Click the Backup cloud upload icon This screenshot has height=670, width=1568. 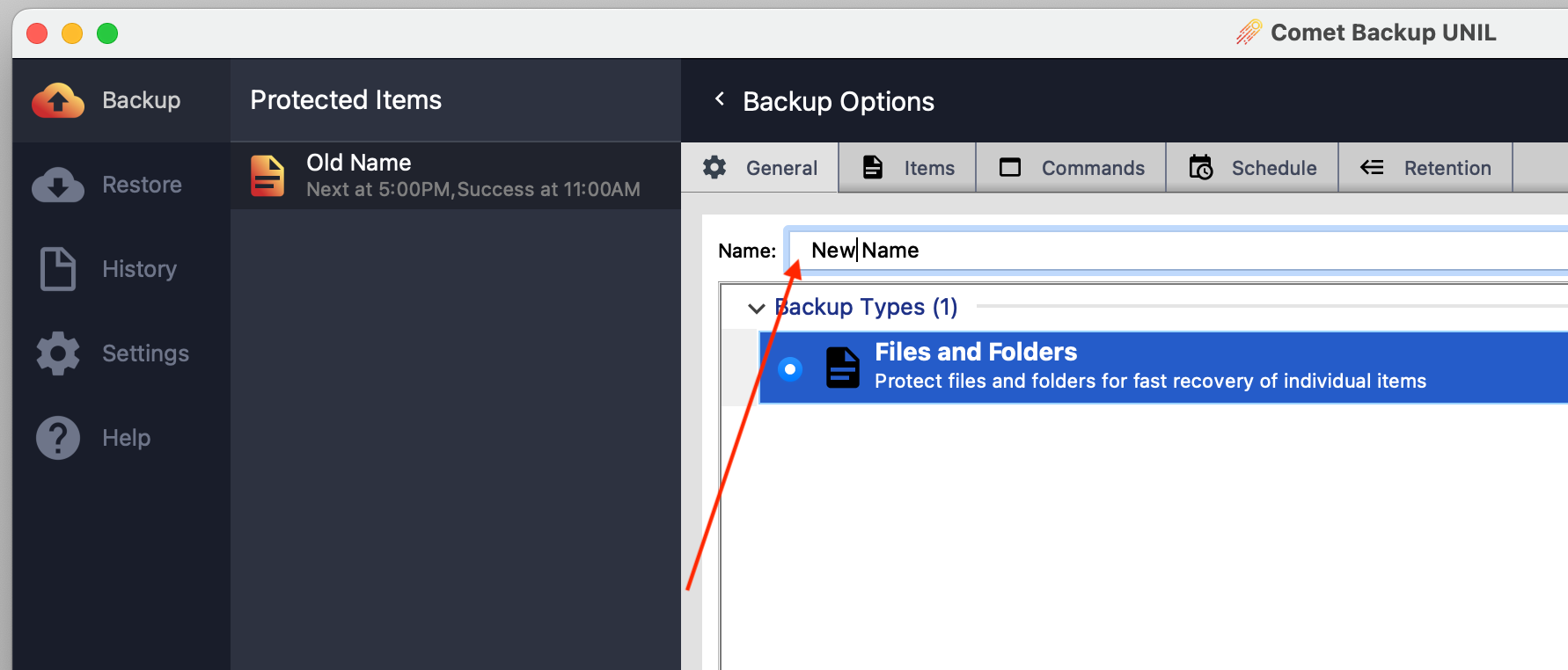point(58,101)
